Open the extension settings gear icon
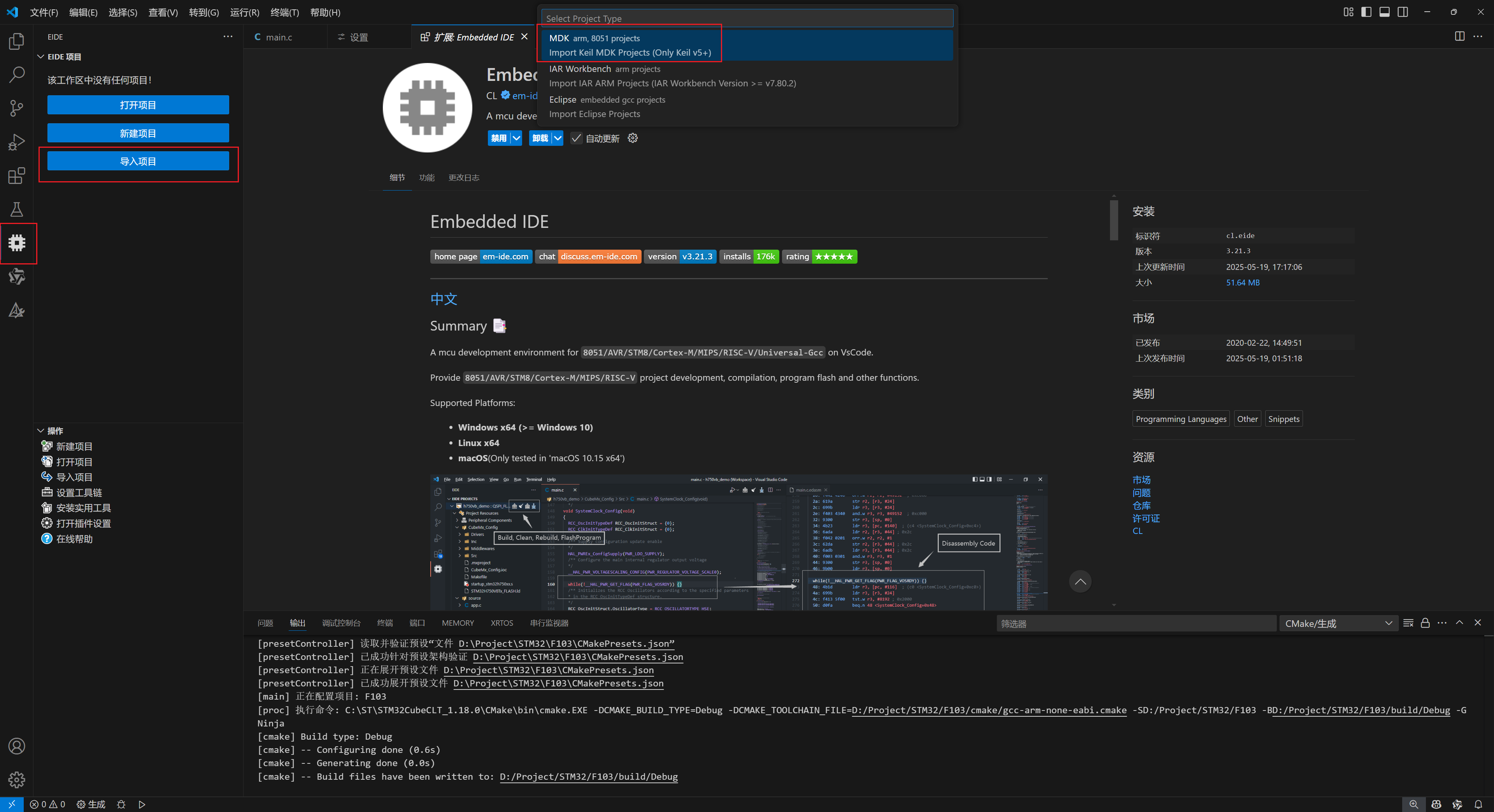 633,138
